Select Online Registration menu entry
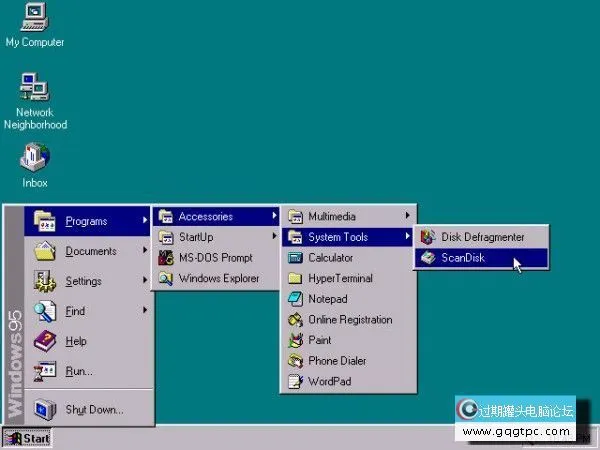This screenshot has height=450, width=600. point(350,320)
